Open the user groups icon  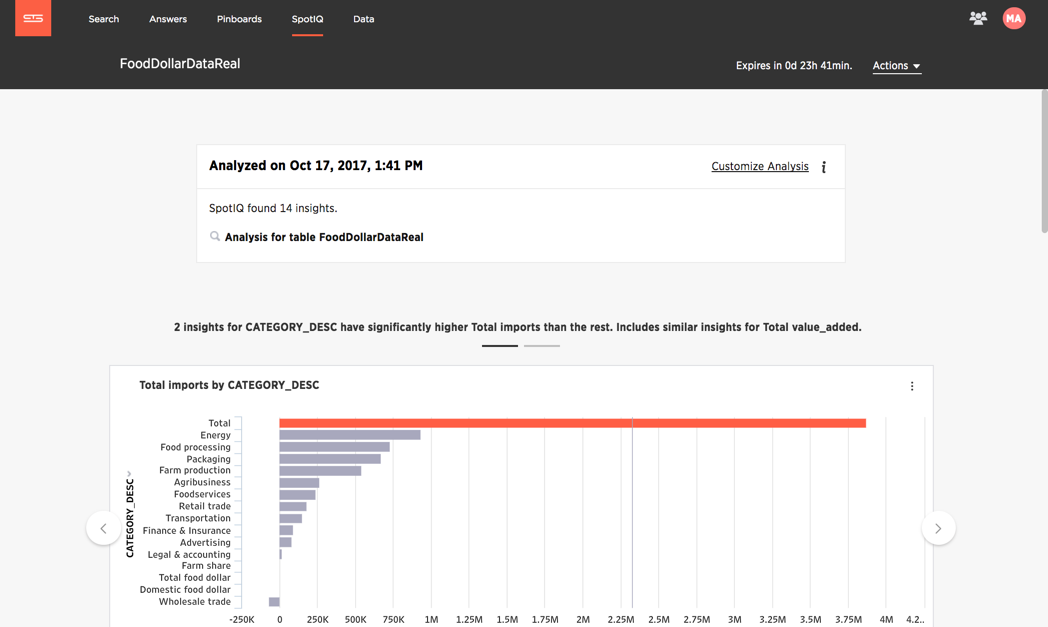[x=978, y=18]
